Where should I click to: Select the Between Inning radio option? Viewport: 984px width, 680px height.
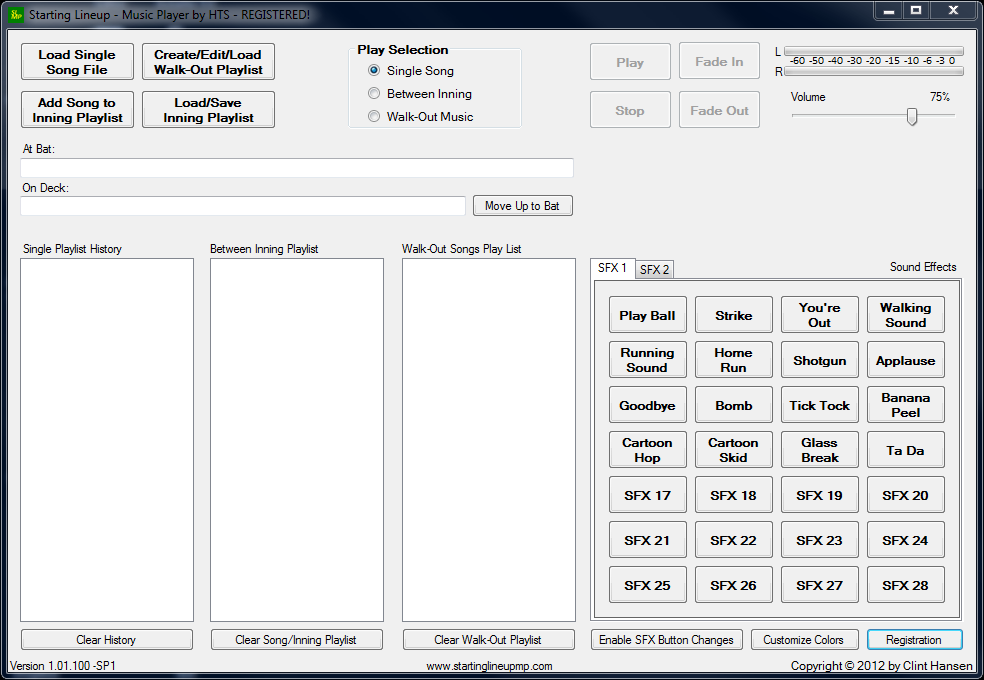click(x=374, y=93)
